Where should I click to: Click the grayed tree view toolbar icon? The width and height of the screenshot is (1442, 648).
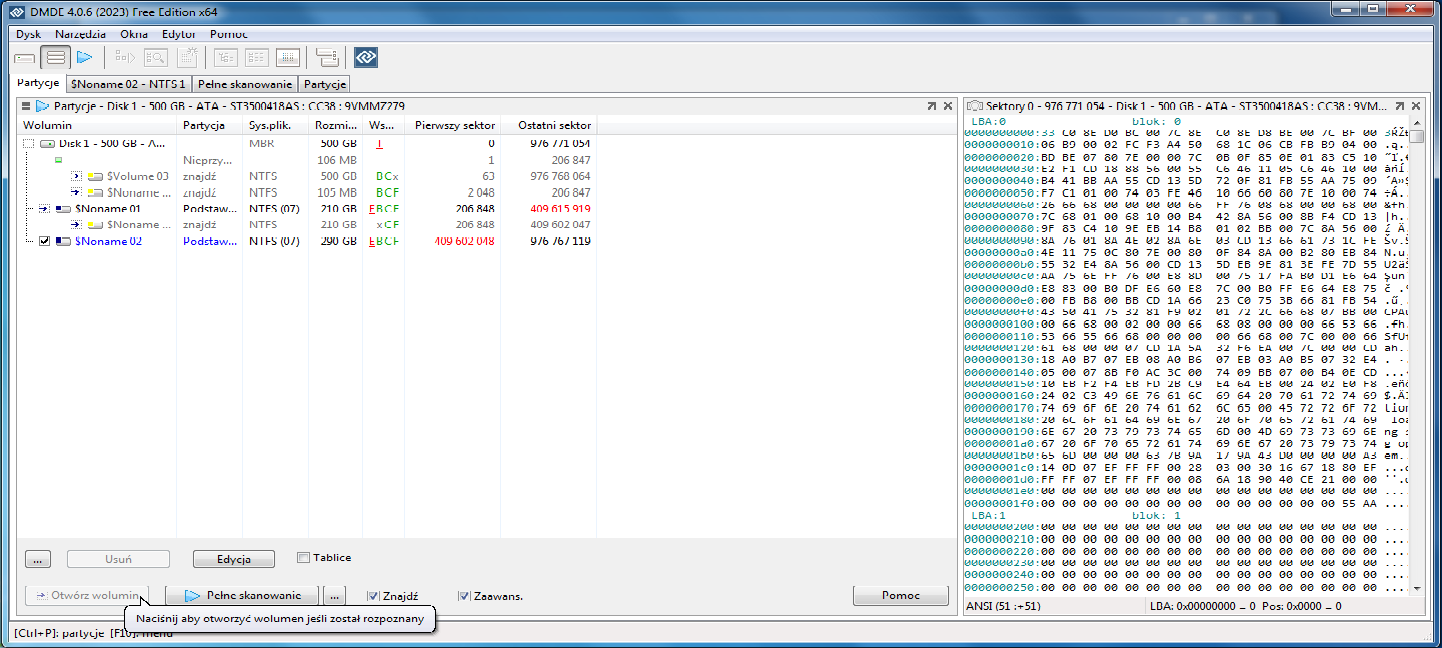pyautogui.click(x=226, y=58)
